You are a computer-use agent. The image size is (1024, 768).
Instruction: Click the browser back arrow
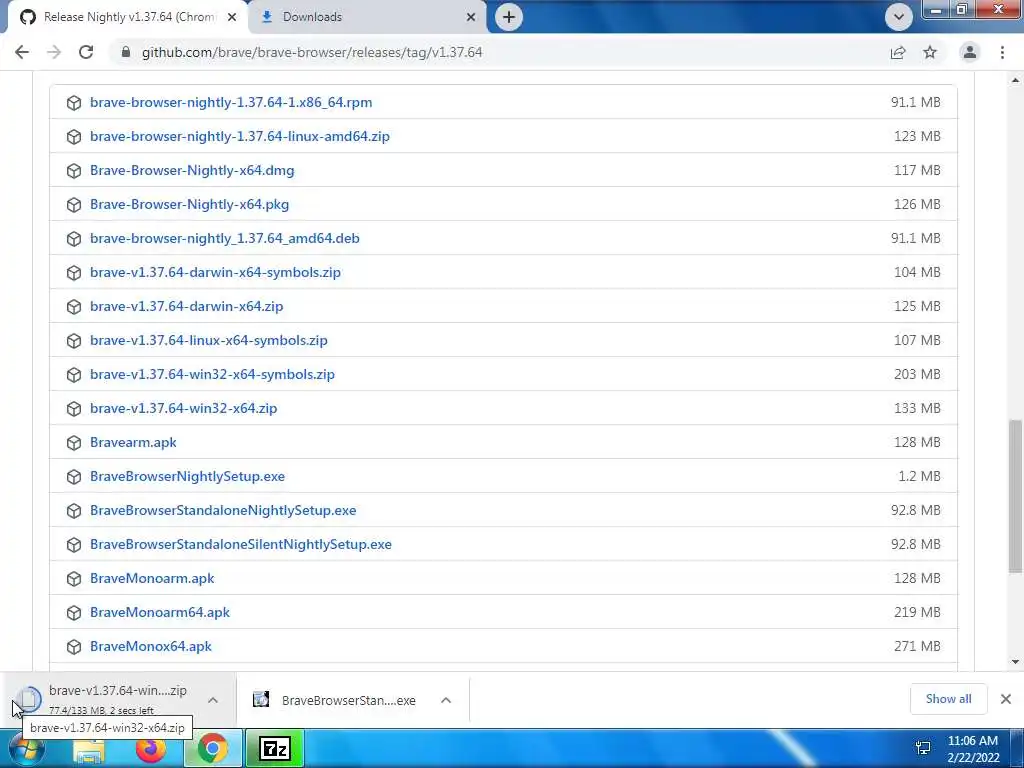[22, 52]
